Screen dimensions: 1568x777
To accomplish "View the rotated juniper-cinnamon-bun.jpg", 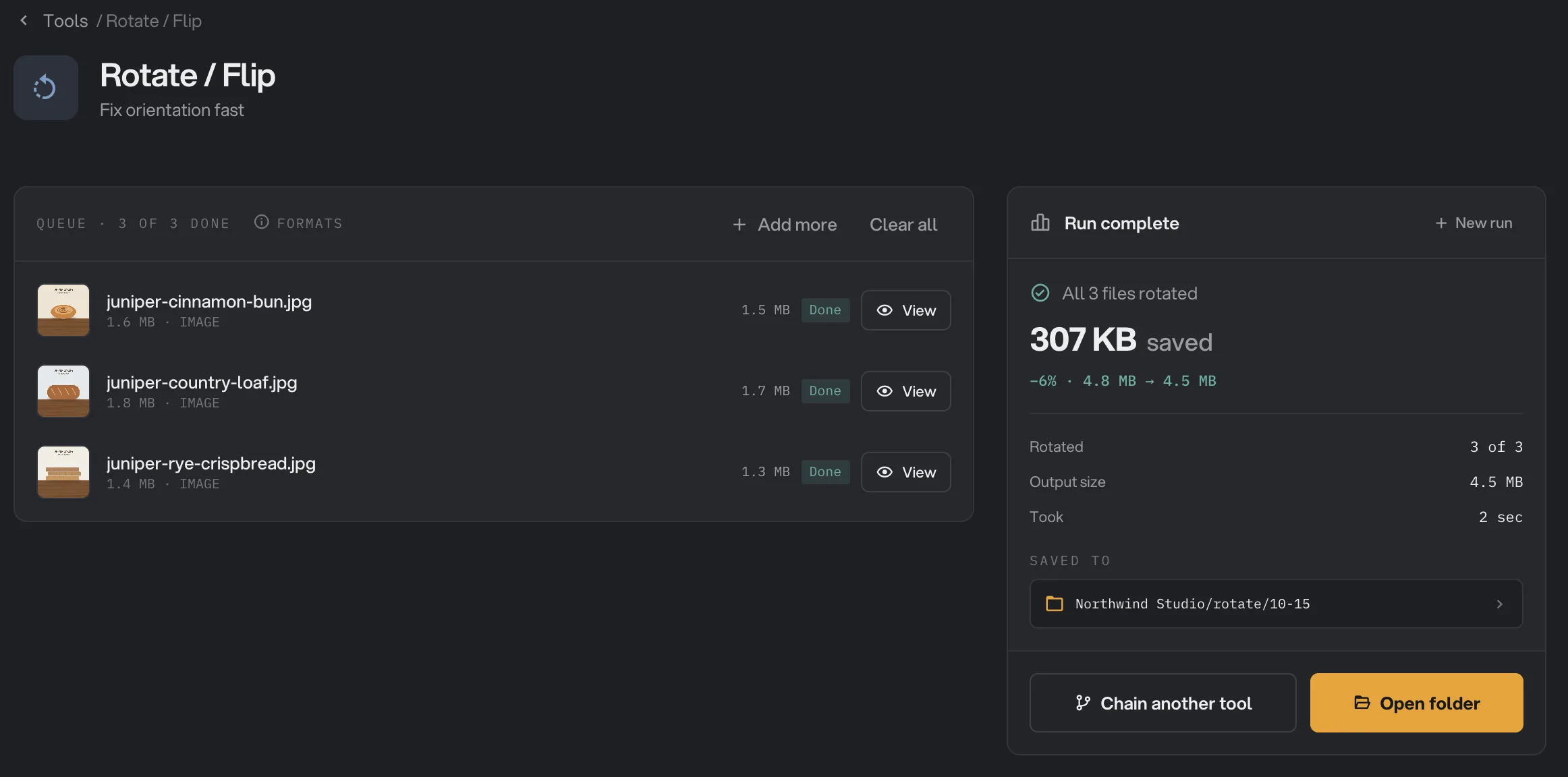I will click(x=905, y=310).
